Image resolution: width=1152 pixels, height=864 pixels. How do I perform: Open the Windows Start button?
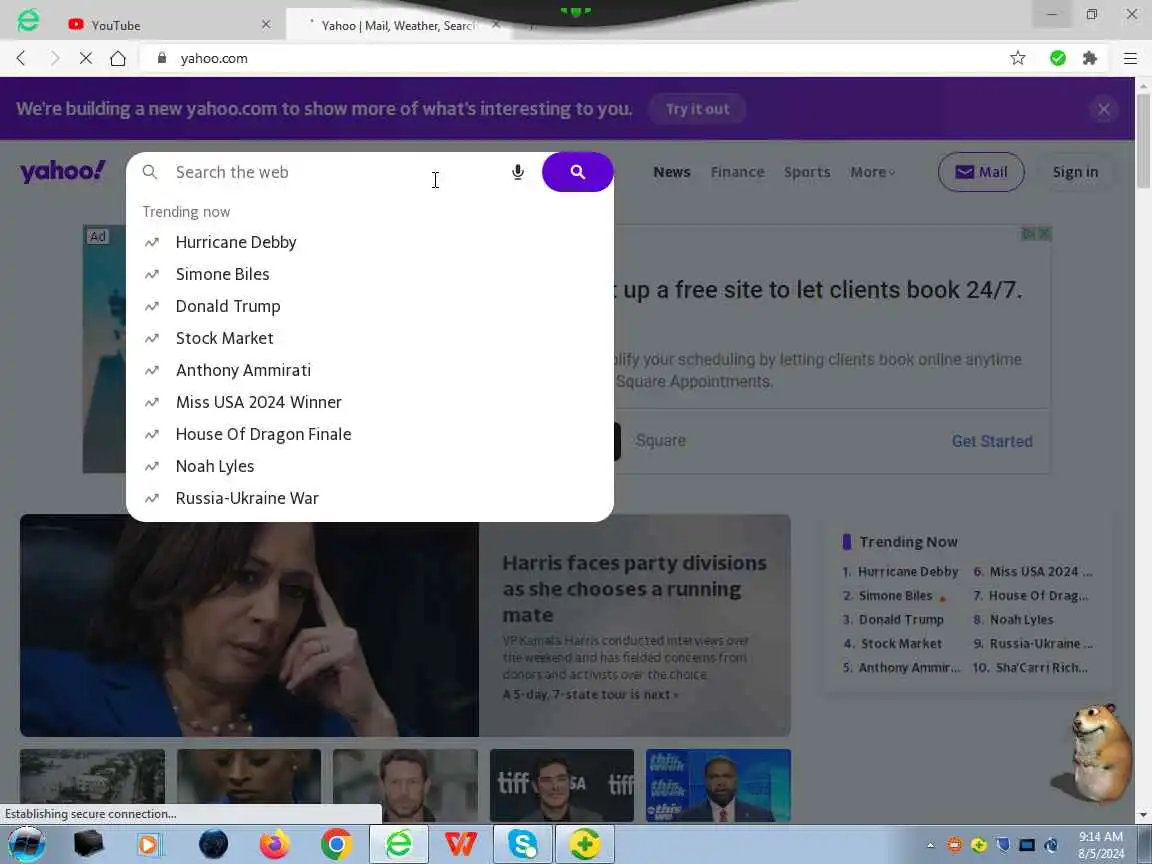(x=27, y=843)
